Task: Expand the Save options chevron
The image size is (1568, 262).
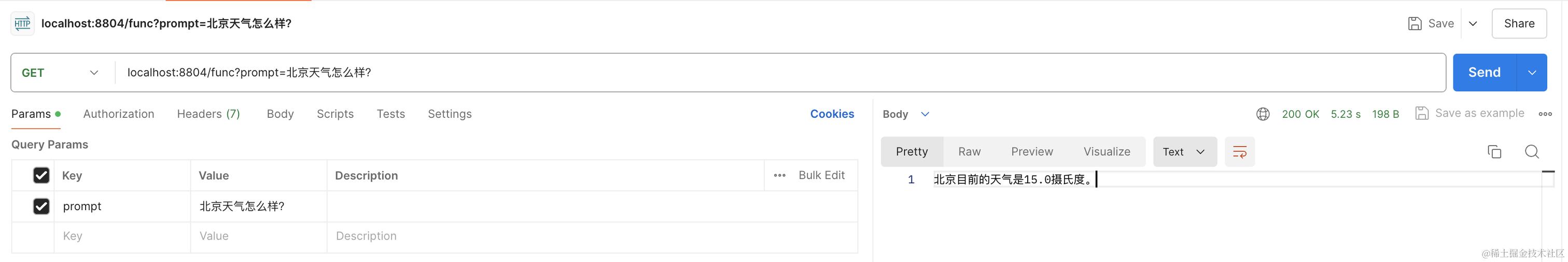Action: tap(1473, 24)
